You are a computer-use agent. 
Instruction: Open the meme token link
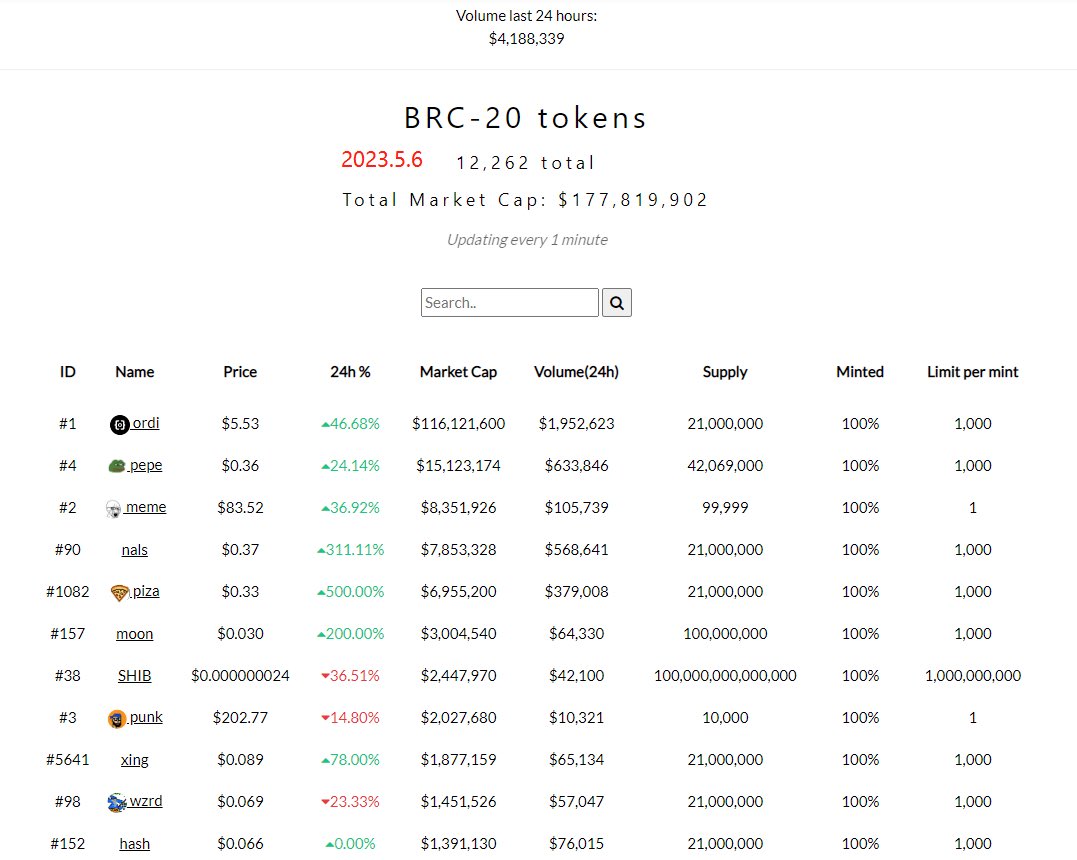click(146, 507)
